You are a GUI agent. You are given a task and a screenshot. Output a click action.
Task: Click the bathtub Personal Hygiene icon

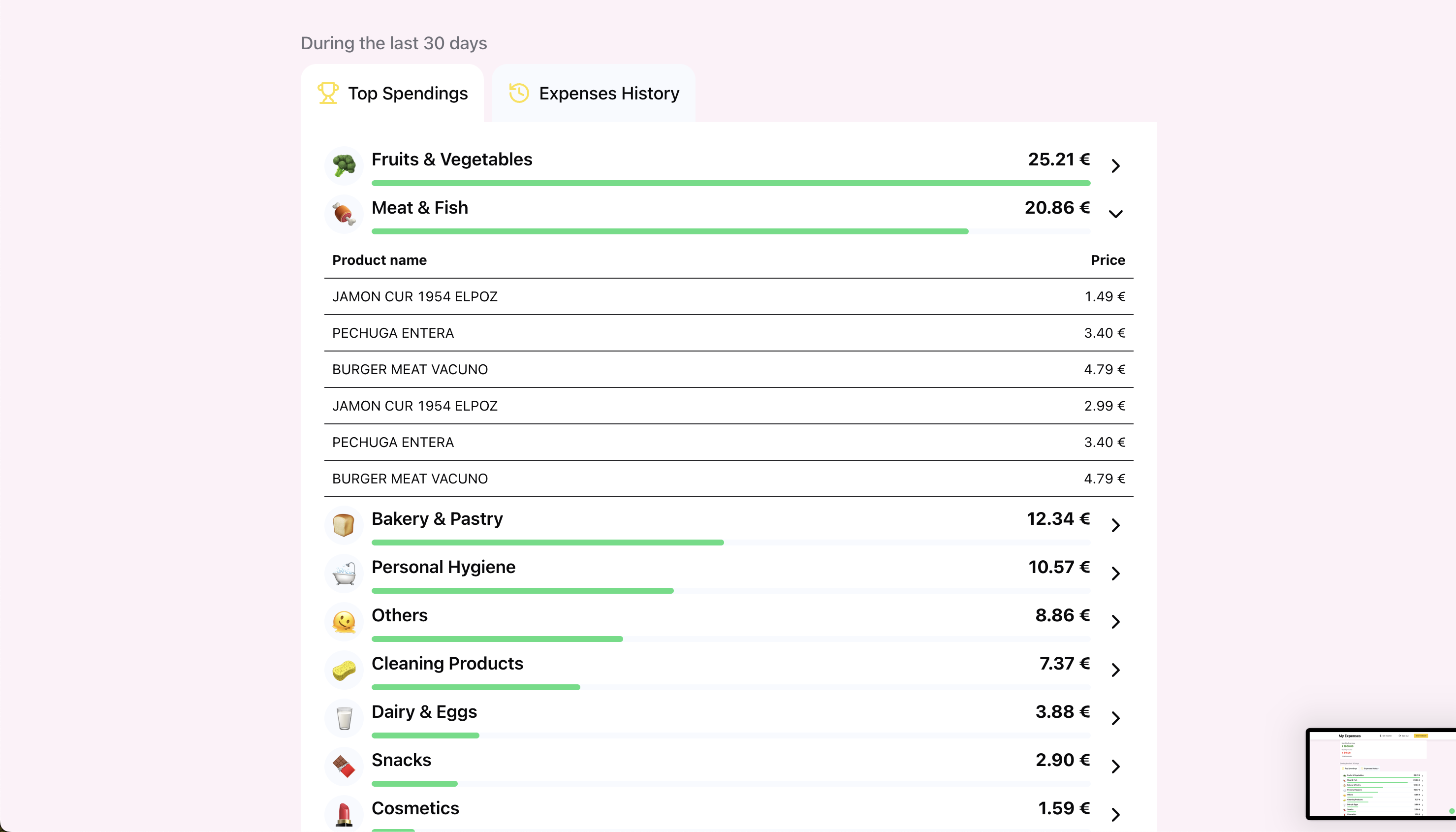tap(344, 573)
